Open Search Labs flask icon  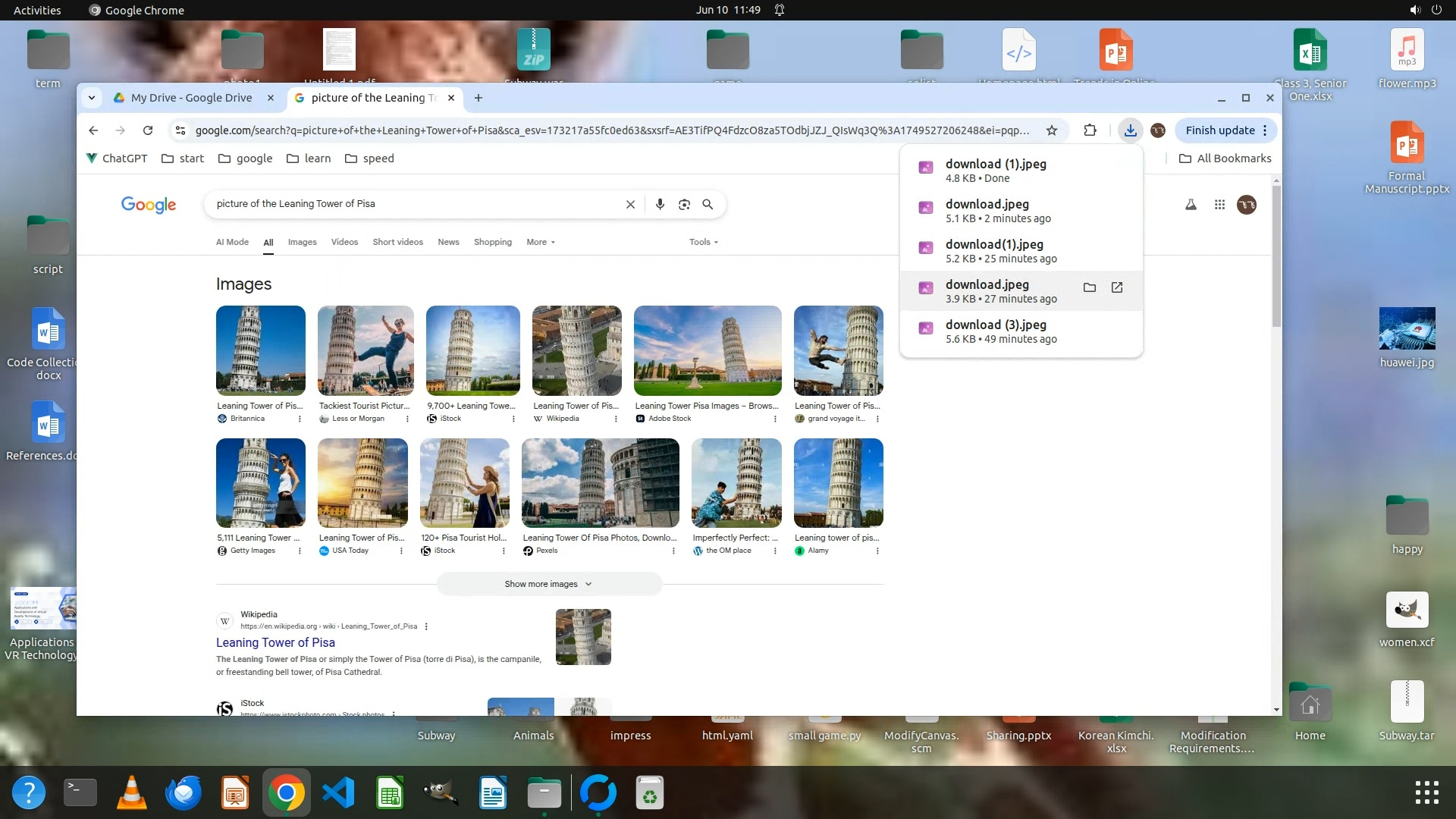click(x=1191, y=205)
